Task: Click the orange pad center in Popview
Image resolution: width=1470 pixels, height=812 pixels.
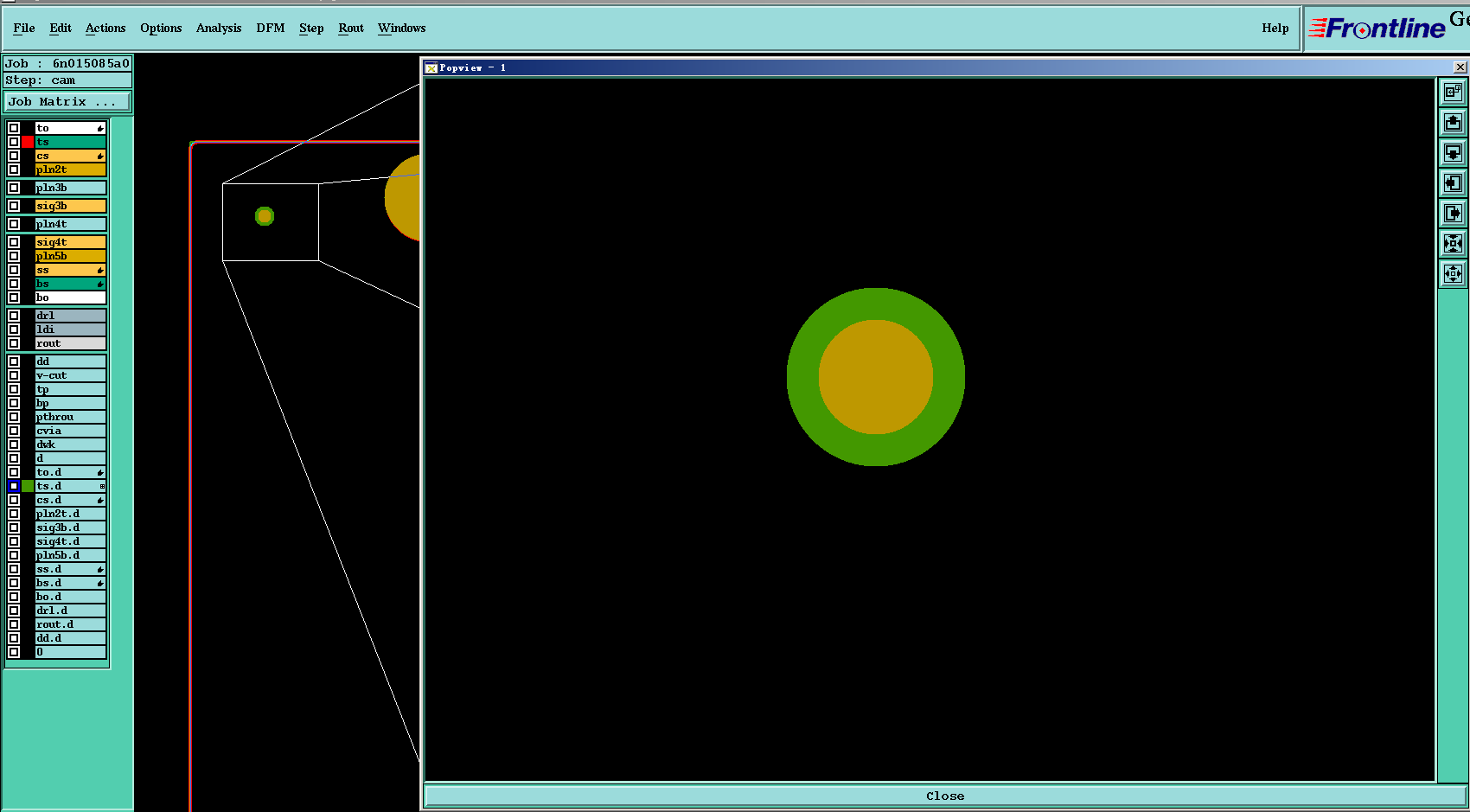Action: (876, 377)
